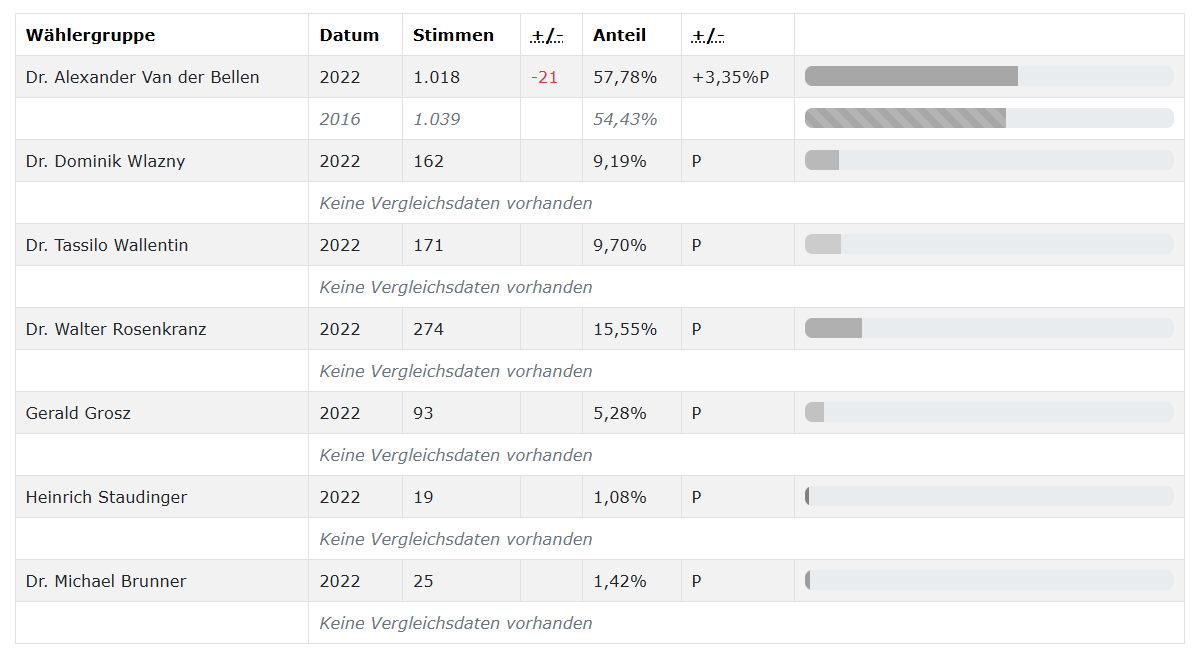Click Dr. Tassilo Wallentin's name
This screenshot has width=1197, height=657.
click(x=107, y=245)
